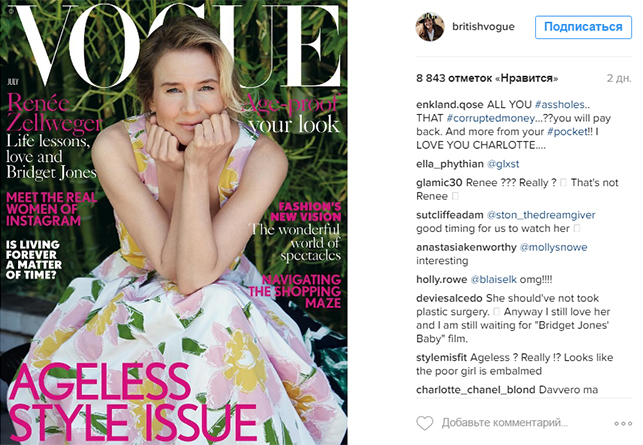The height and width of the screenshot is (445, 643).
Task: Open the @mollysnowe mention link
Action: 553,247
